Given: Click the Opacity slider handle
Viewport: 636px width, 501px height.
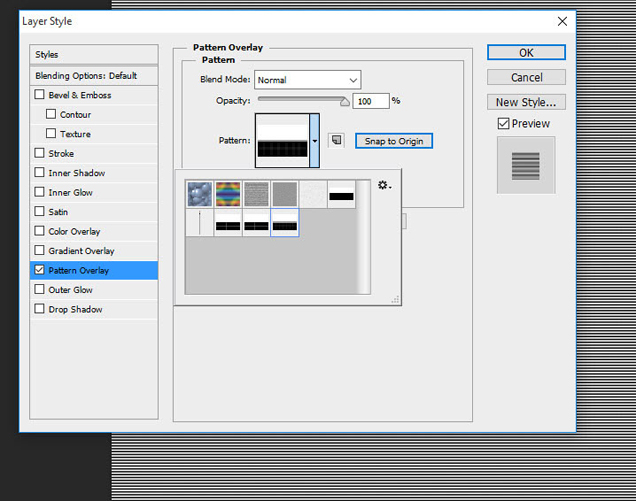Looking at the screenshot, I should [x=346, y=101].
